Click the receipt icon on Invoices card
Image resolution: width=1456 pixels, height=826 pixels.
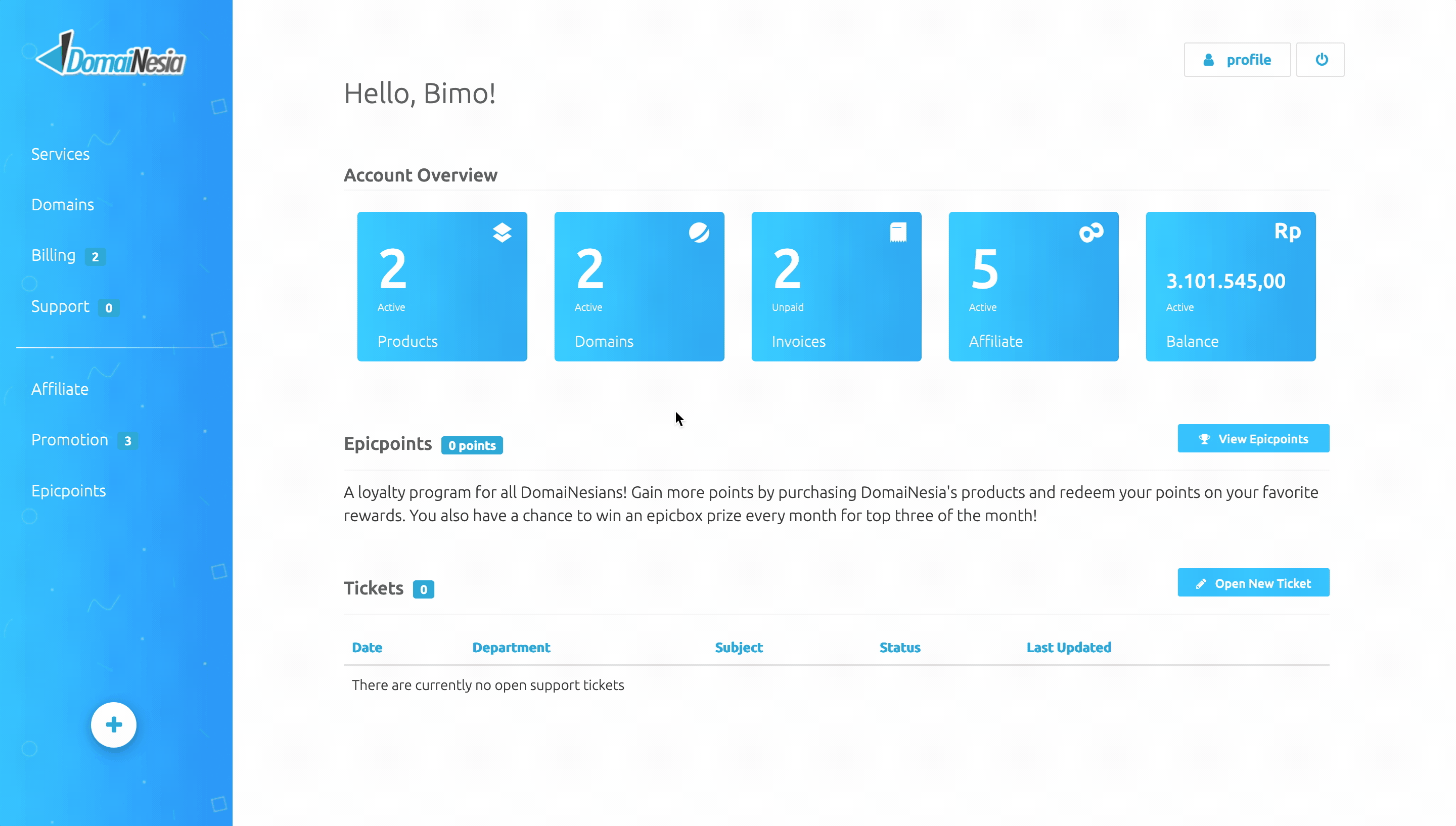pyautogui.click(x=898, y=233)
